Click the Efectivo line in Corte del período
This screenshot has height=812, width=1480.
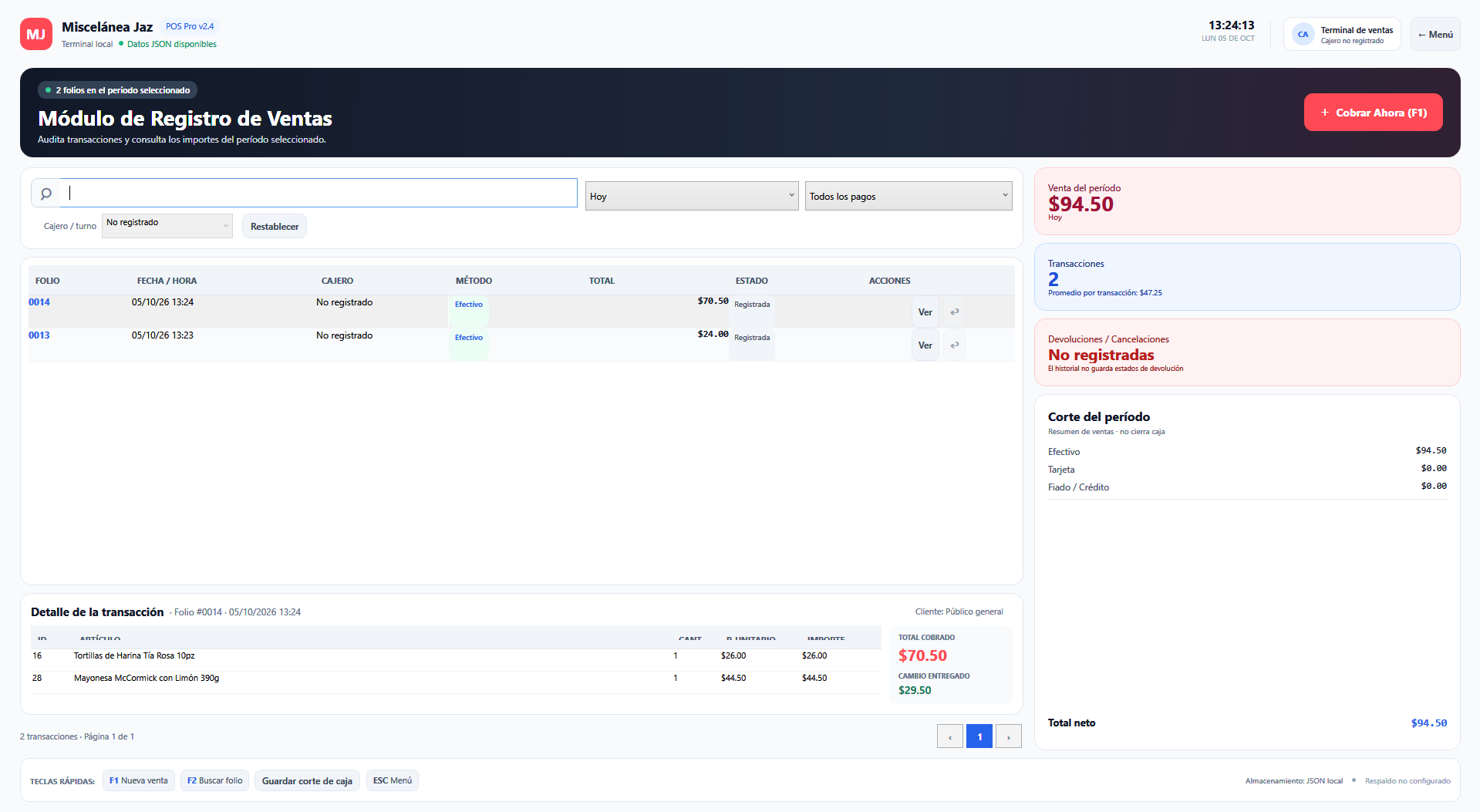click(1247, 451)
